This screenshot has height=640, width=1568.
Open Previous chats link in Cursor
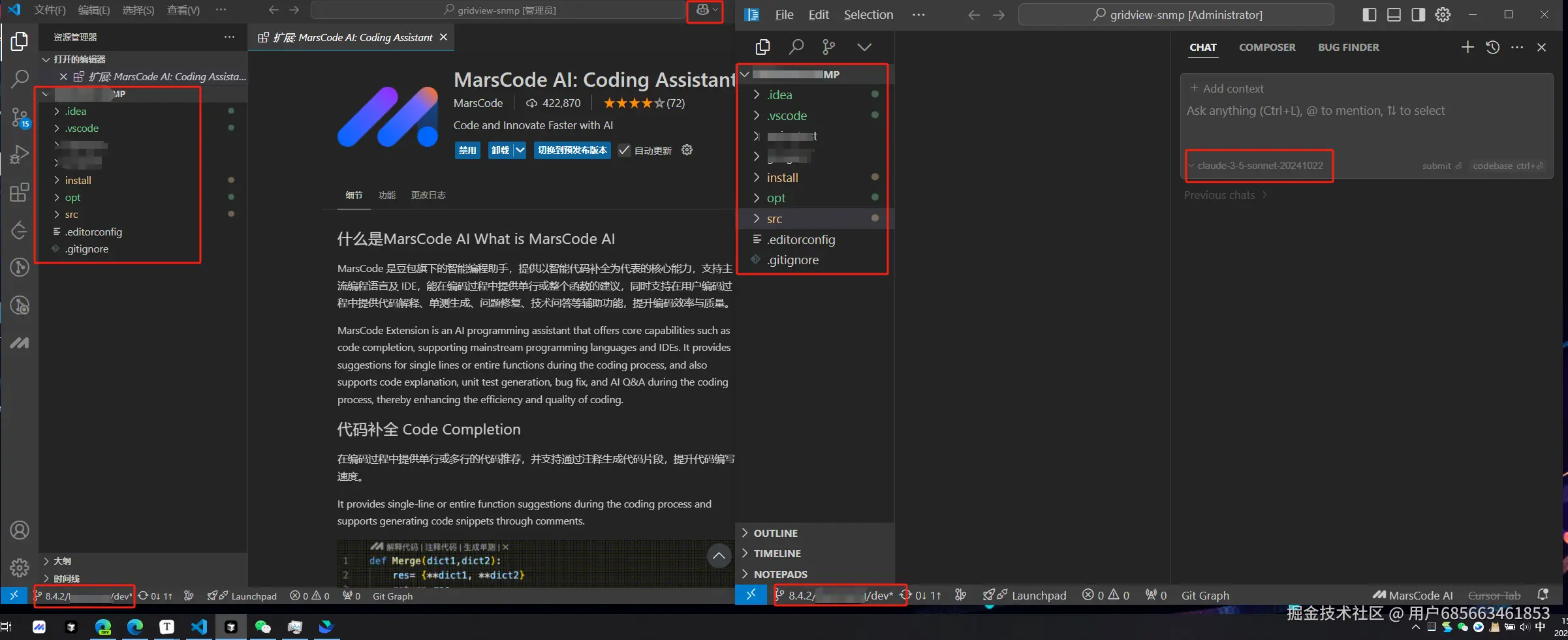click(x=1225, y=195)
